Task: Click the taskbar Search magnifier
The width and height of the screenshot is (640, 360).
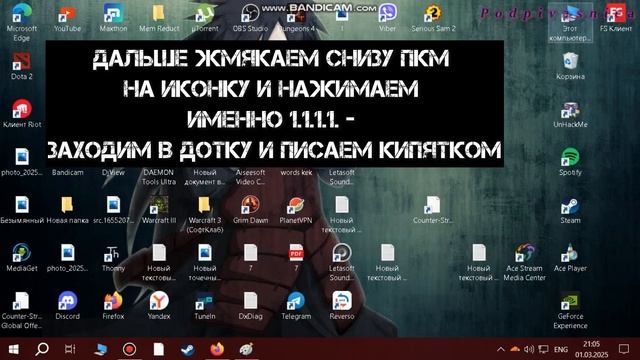Action: [42, 349]
